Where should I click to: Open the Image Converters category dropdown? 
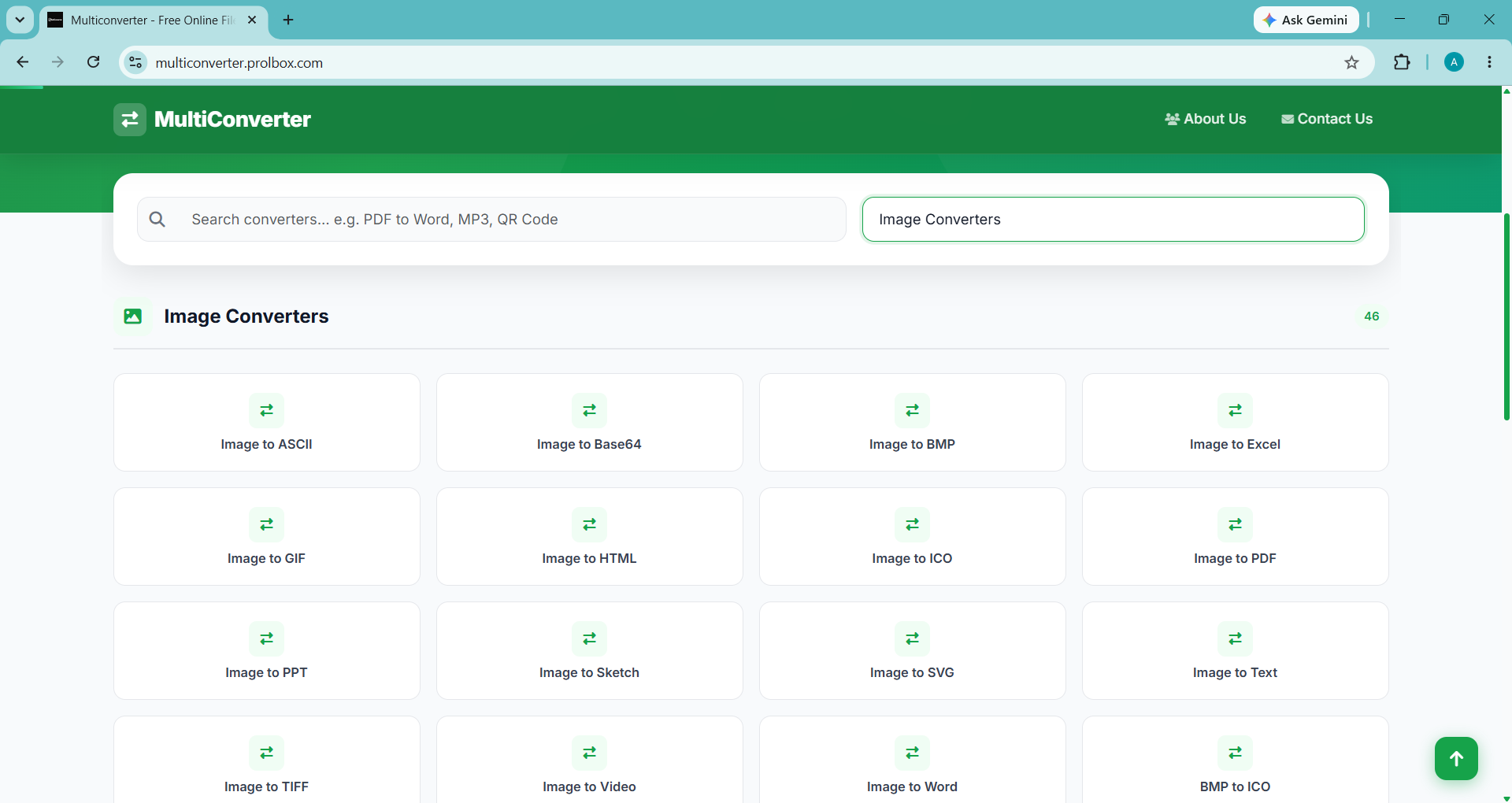click(1114, 220)
